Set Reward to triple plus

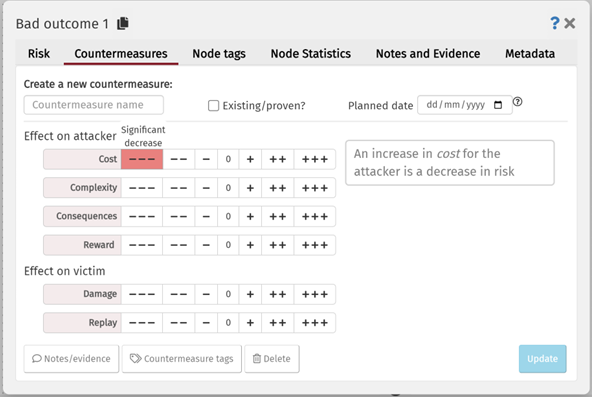[314, 245]
